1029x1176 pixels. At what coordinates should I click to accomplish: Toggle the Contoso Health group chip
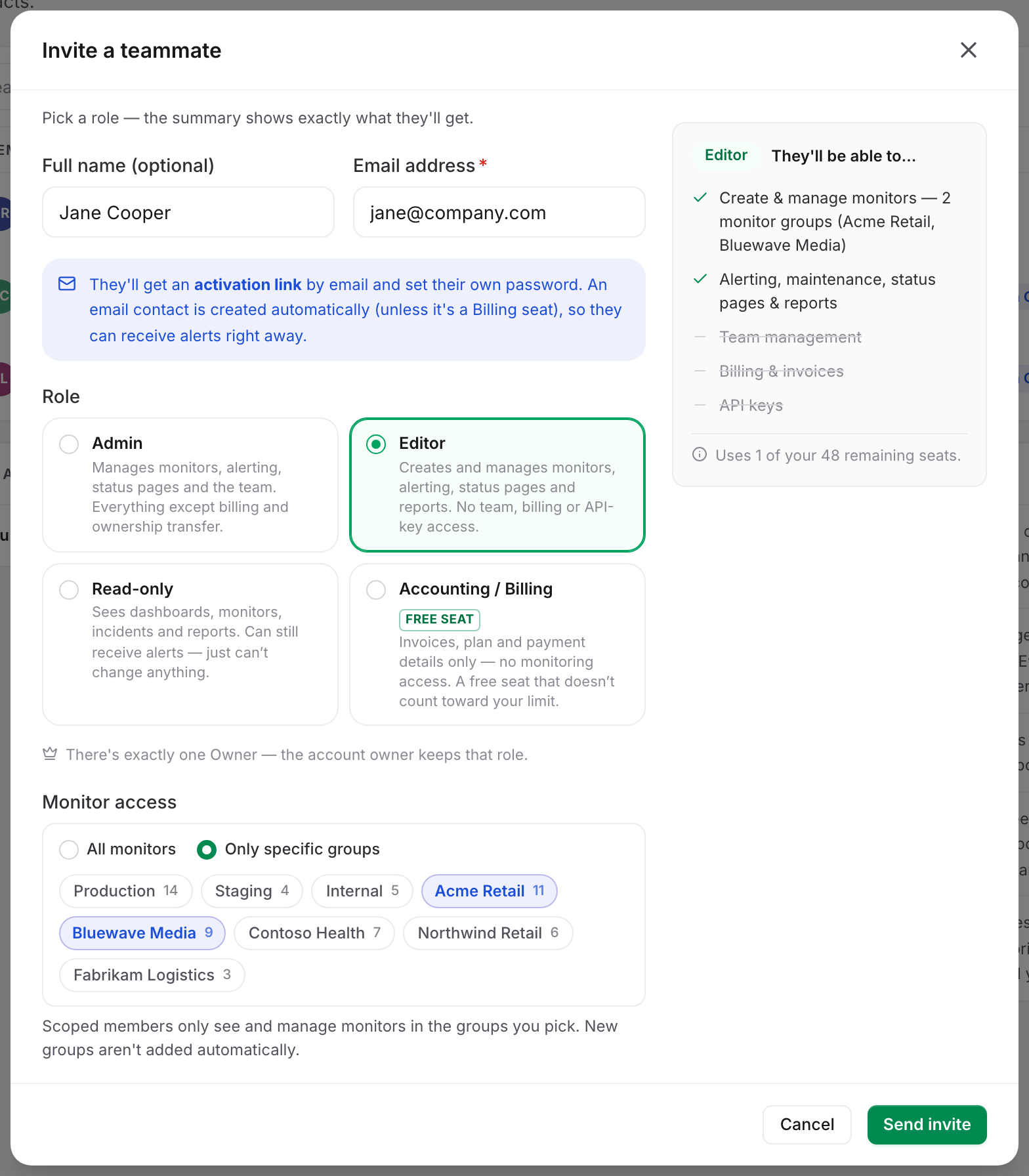point(314,933)
